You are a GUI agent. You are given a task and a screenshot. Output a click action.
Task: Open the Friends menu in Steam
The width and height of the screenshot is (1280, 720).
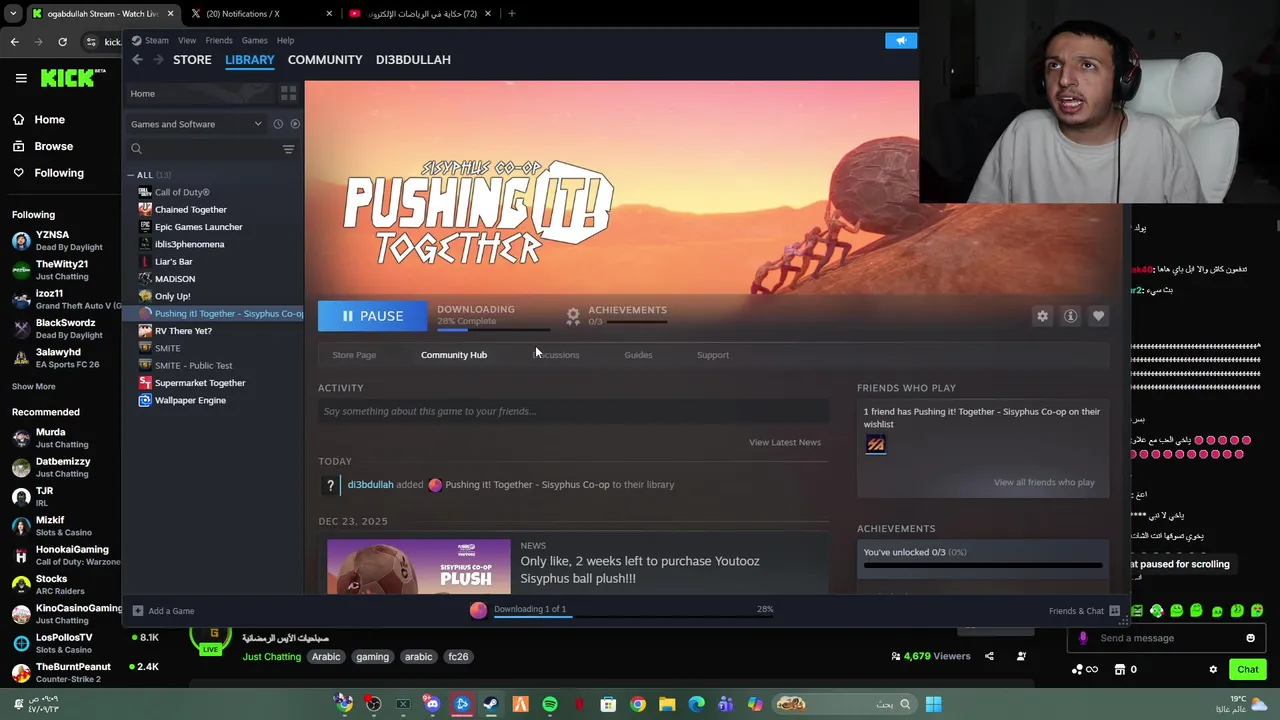tap(218, 40)
